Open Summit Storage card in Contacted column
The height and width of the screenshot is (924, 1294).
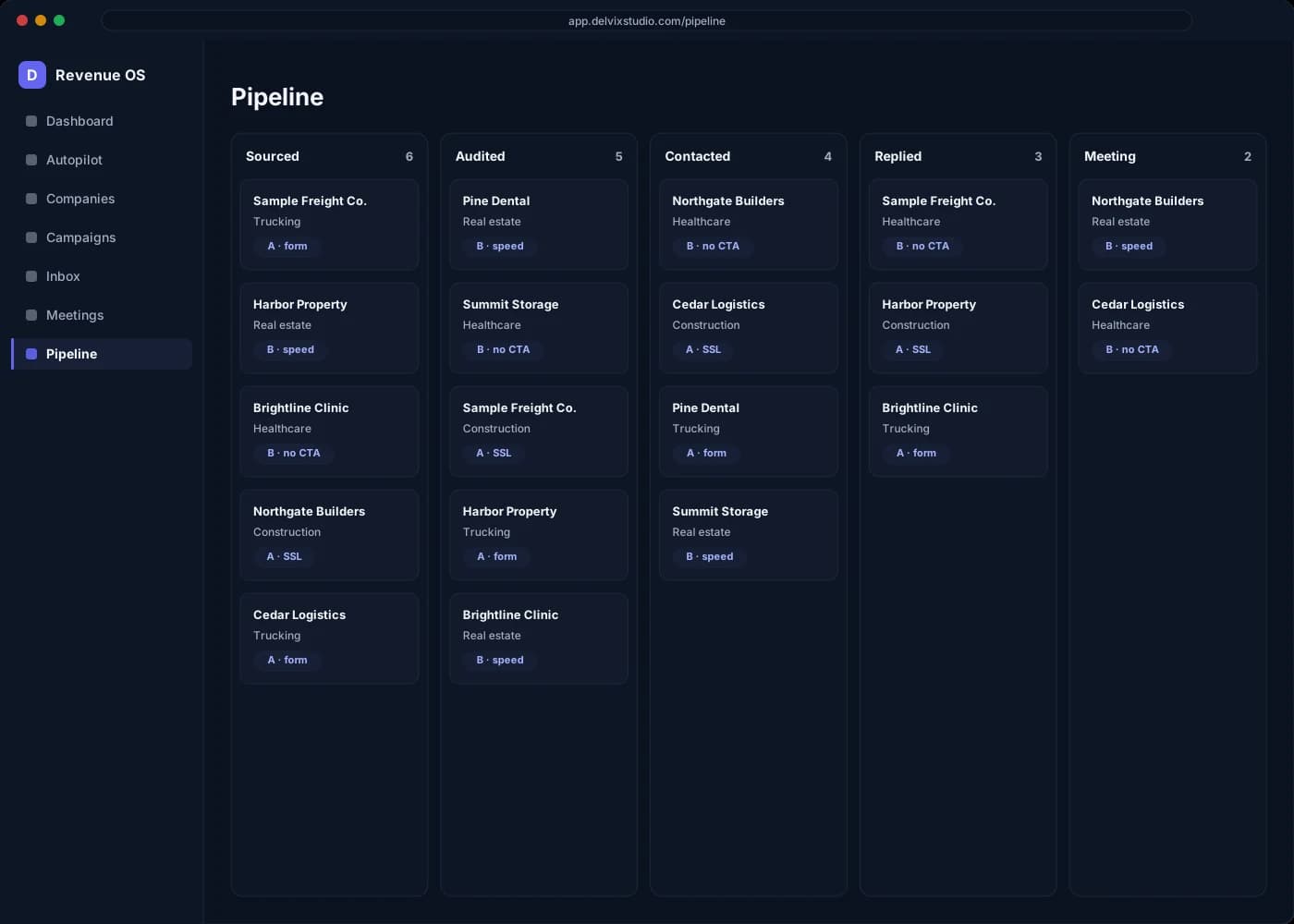coord(749,535)
